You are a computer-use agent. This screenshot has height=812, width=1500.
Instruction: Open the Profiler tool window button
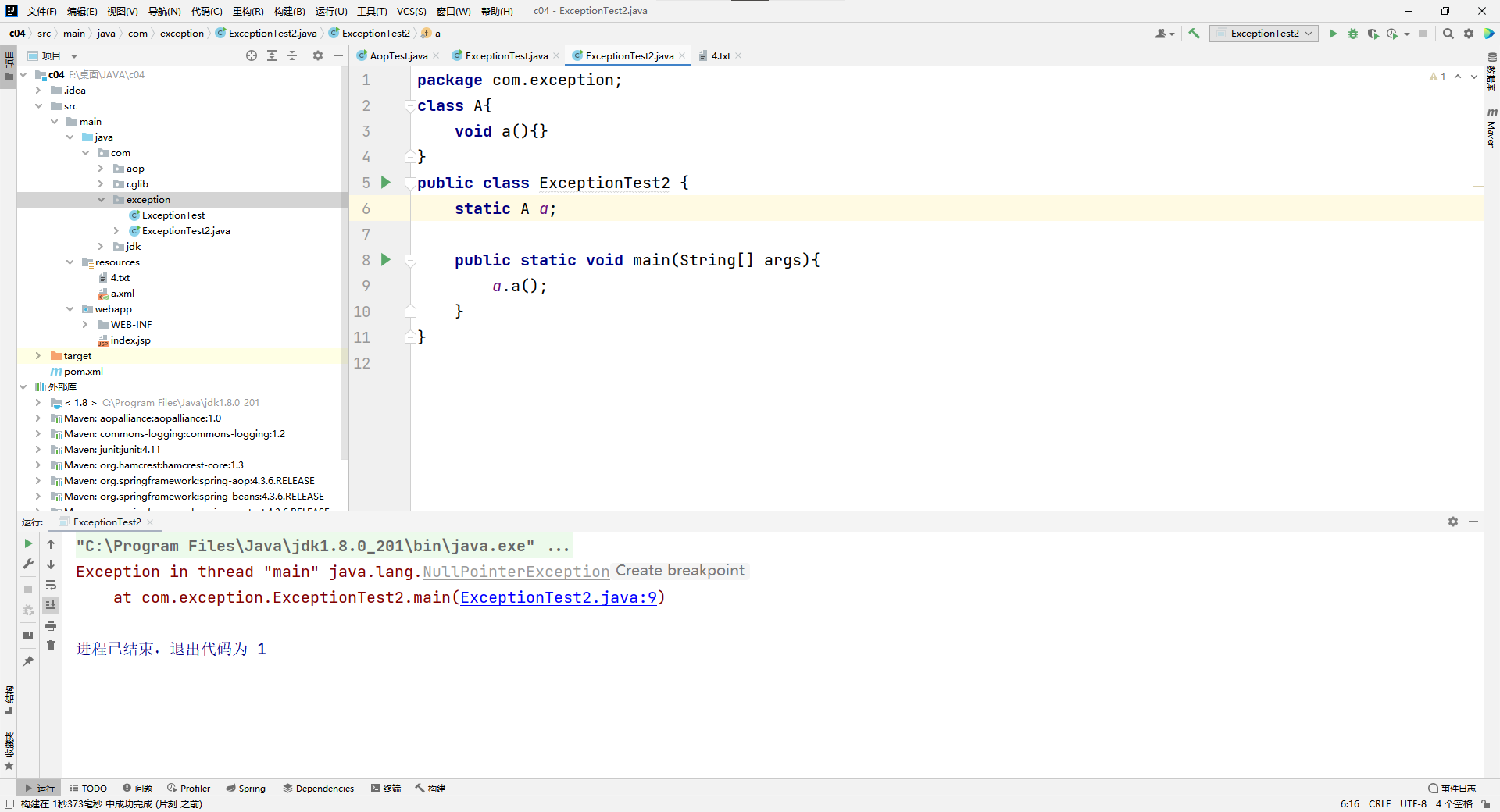[189, 789]
